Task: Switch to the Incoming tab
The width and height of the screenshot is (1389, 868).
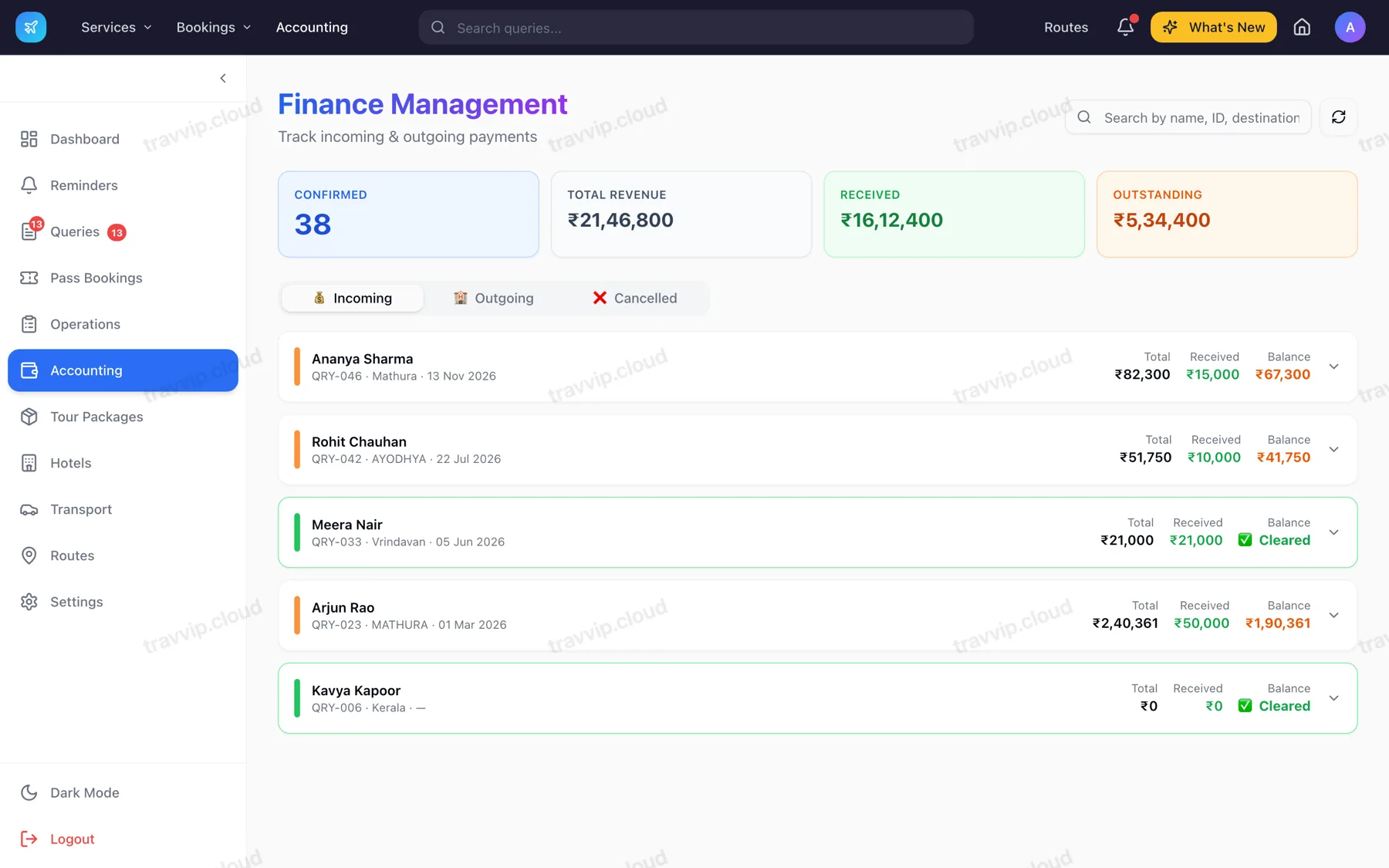Action: pos(353,298)
